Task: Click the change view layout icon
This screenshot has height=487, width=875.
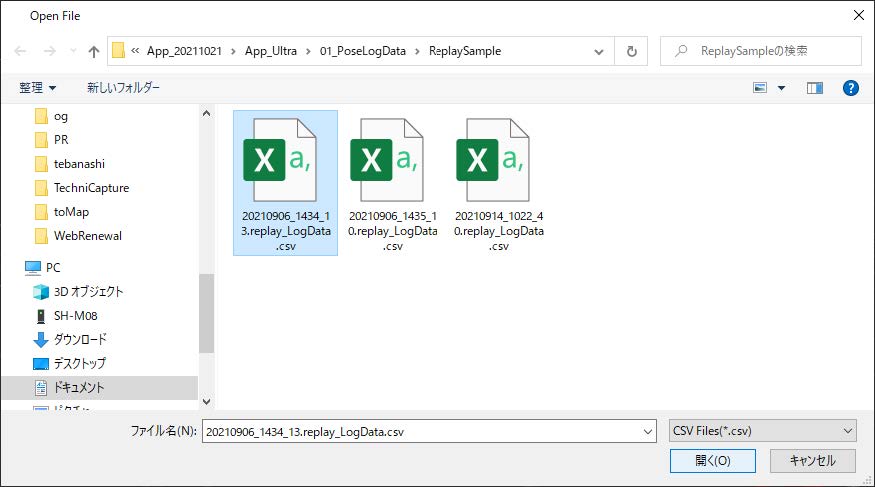Action: 761,88
